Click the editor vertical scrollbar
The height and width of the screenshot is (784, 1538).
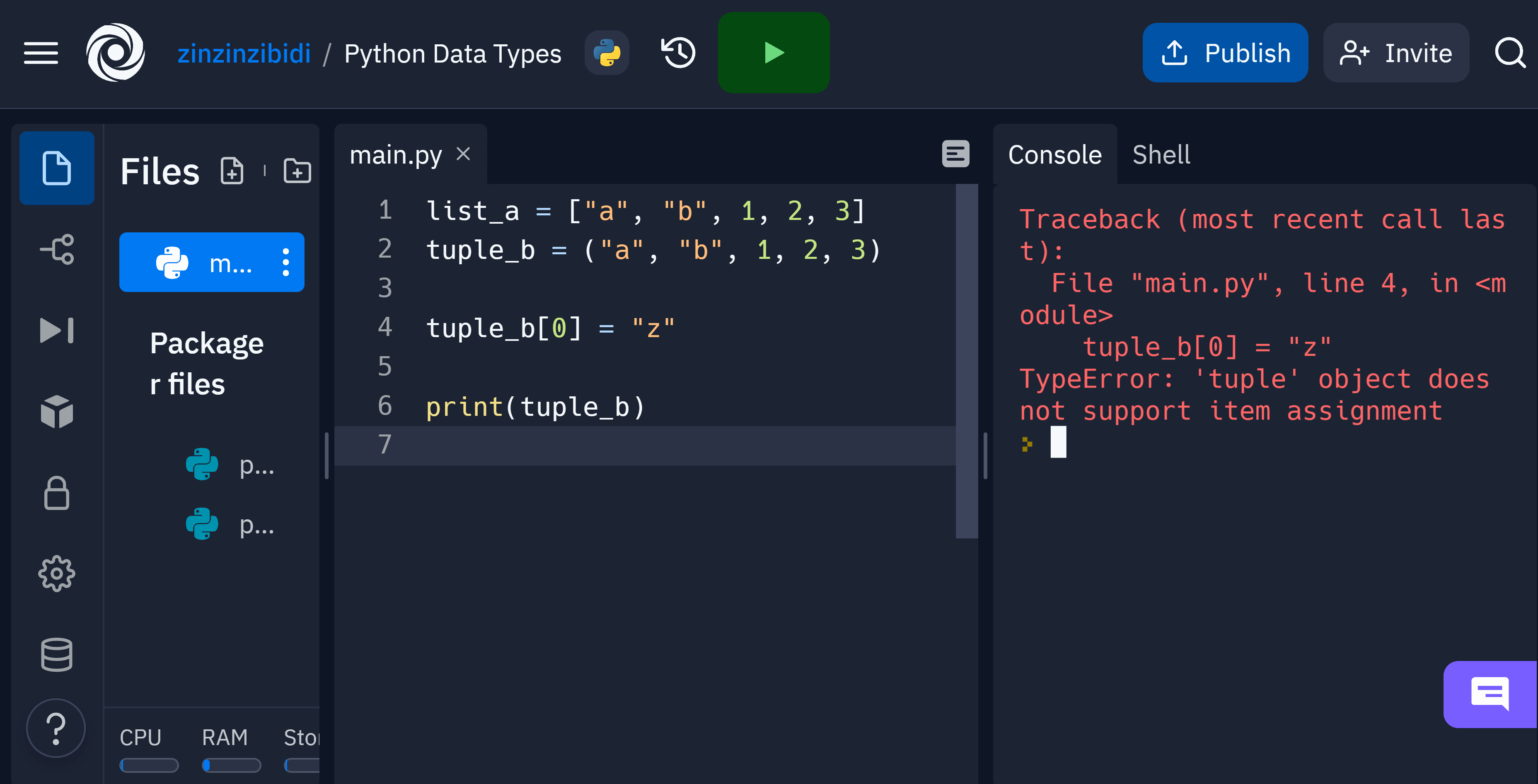tap(967, 361)
